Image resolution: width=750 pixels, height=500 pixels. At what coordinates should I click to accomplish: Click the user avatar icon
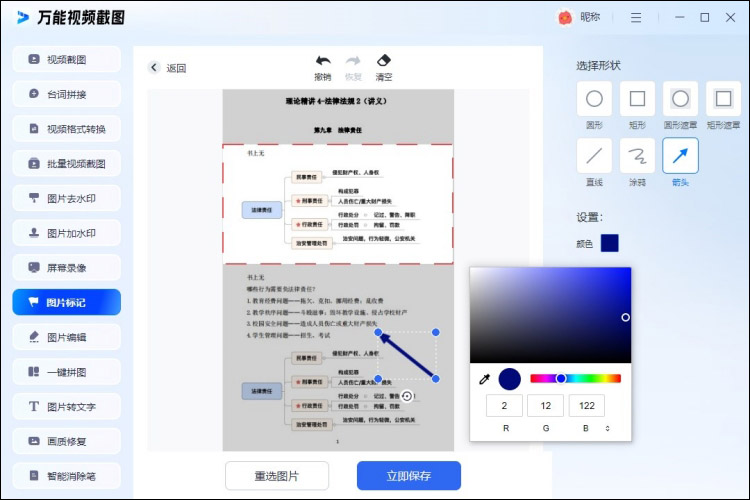point(565,18)
